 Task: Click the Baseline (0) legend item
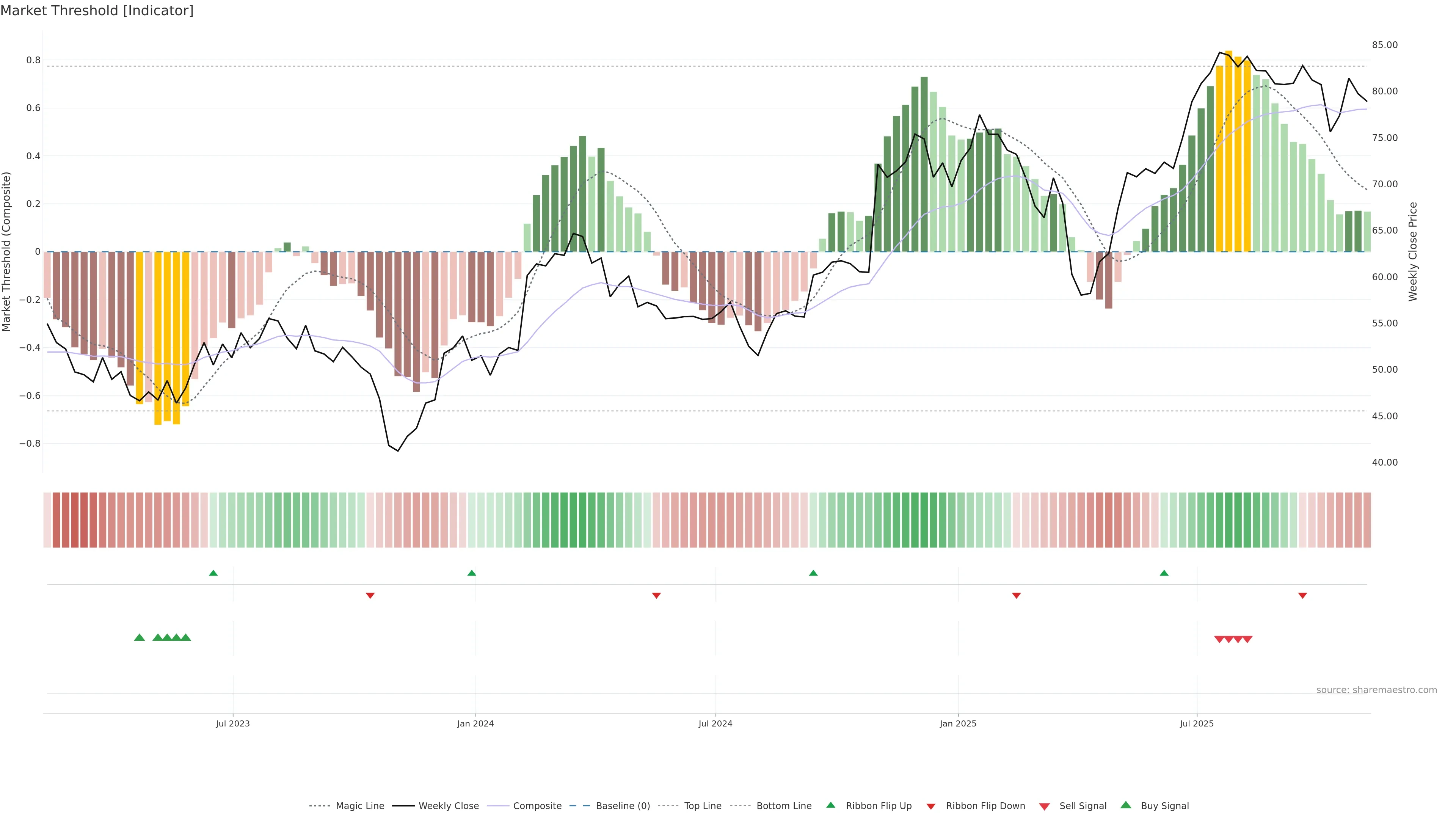point(623,806)
